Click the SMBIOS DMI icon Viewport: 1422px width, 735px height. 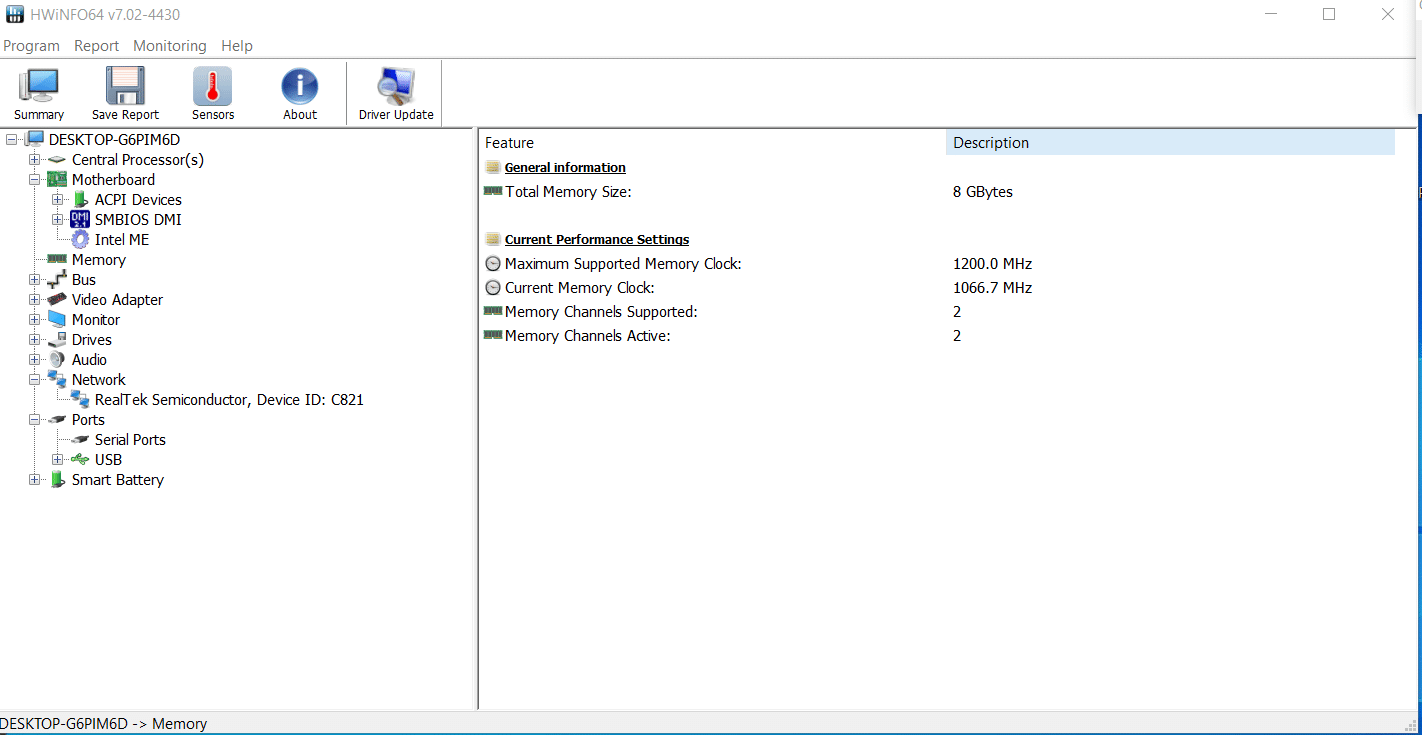tap(80, 219)
